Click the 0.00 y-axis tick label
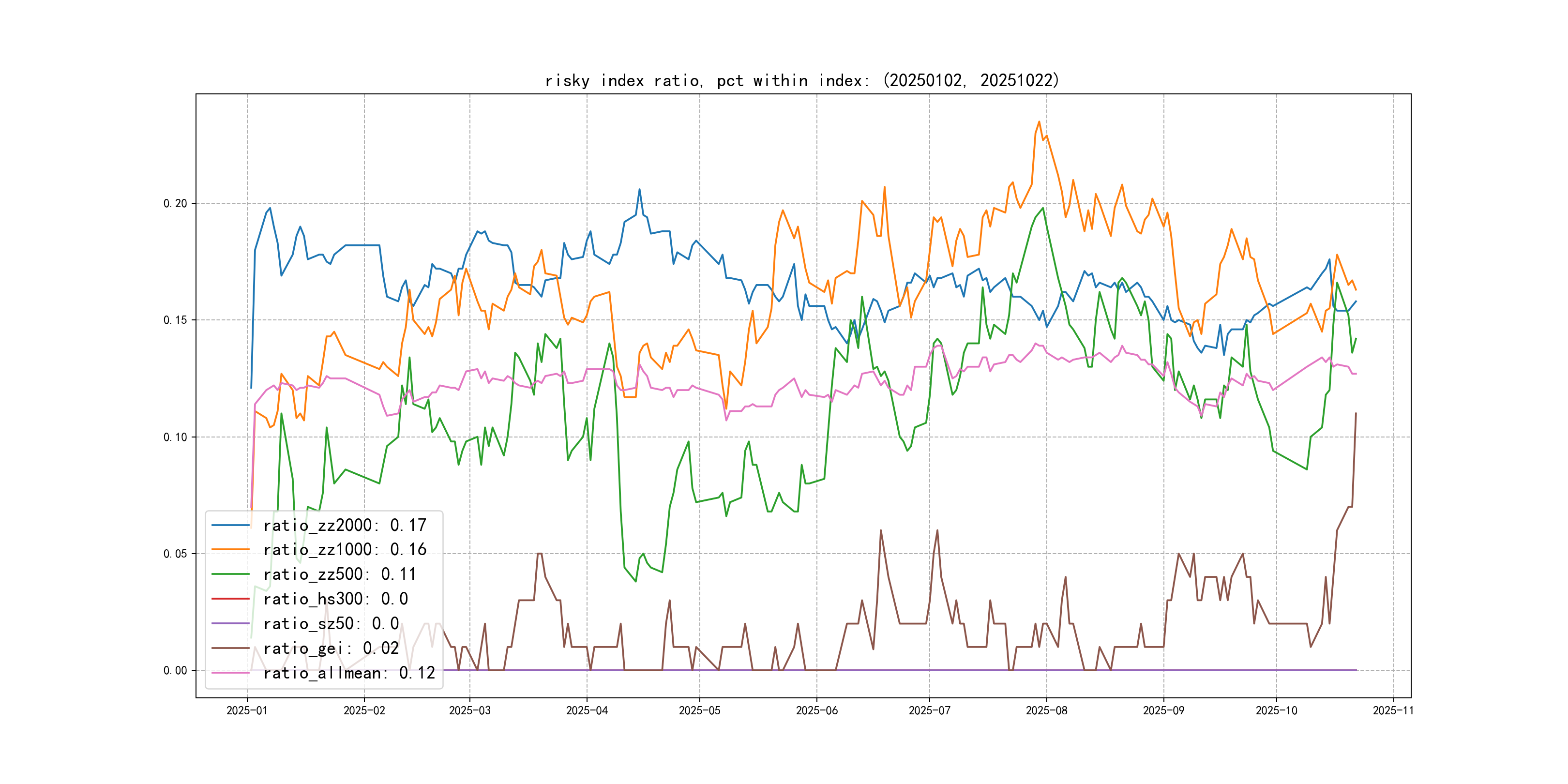Screen dimensions: 1568x784 click(x=175, y=671)
